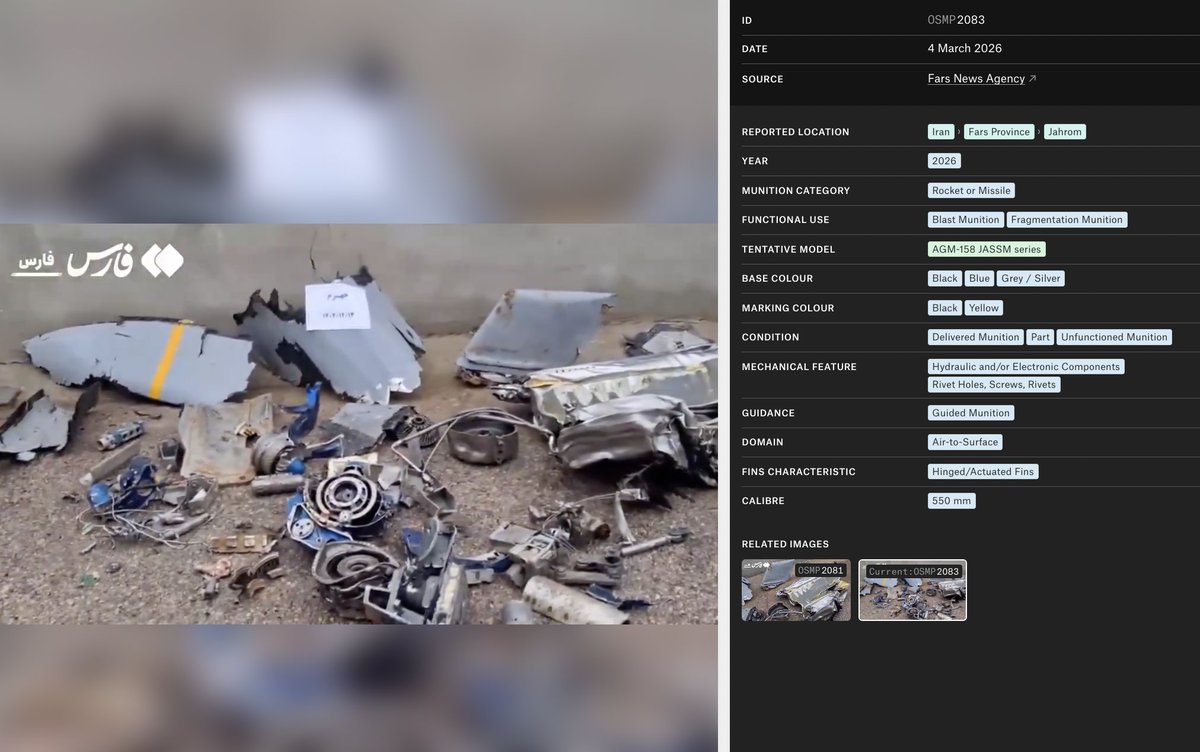Screen dimensions: 1200x752
Task: Click the Yellow marking colour tag
Action: pos(983,307)
